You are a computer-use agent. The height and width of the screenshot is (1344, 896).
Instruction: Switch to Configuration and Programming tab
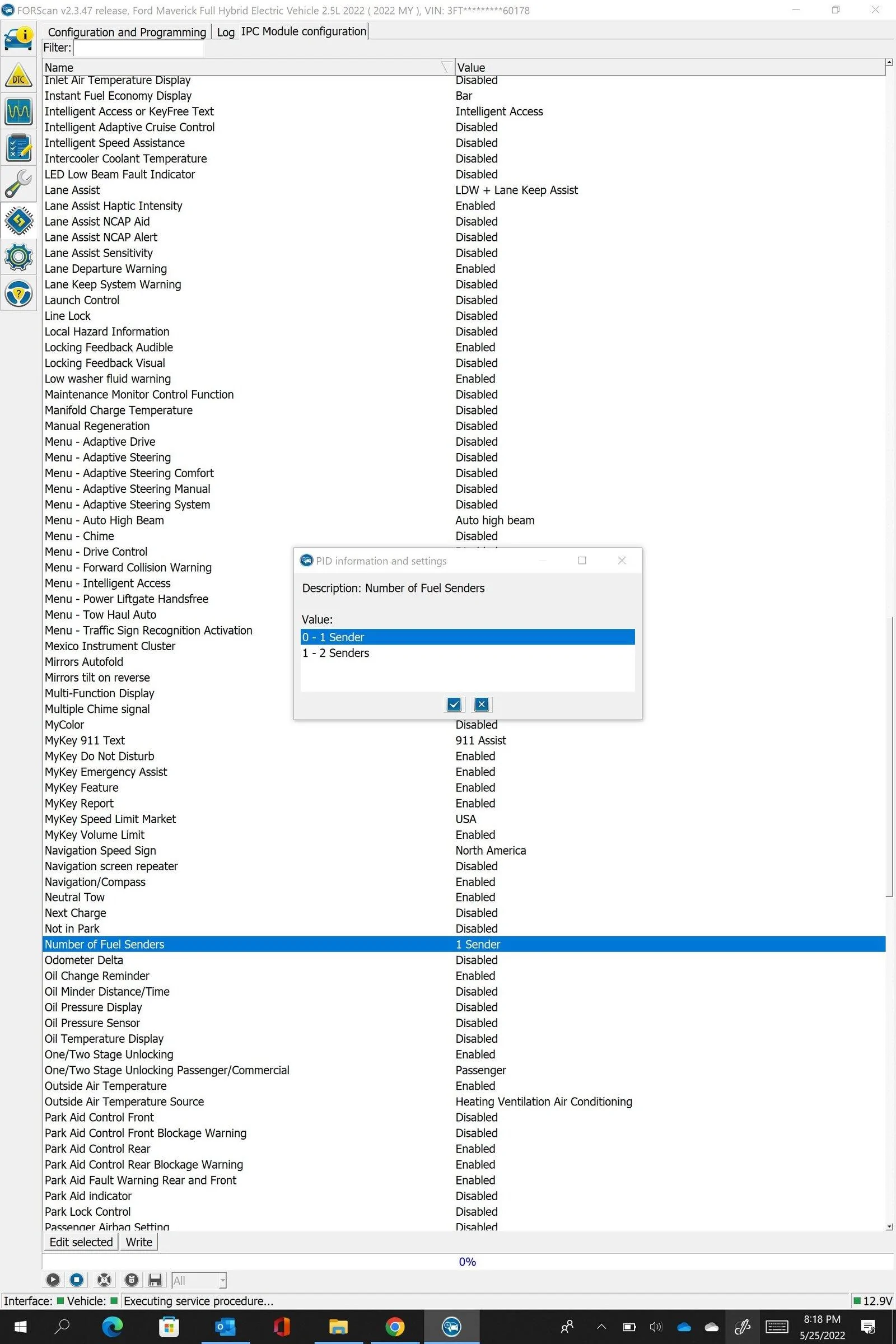[127, 32]
